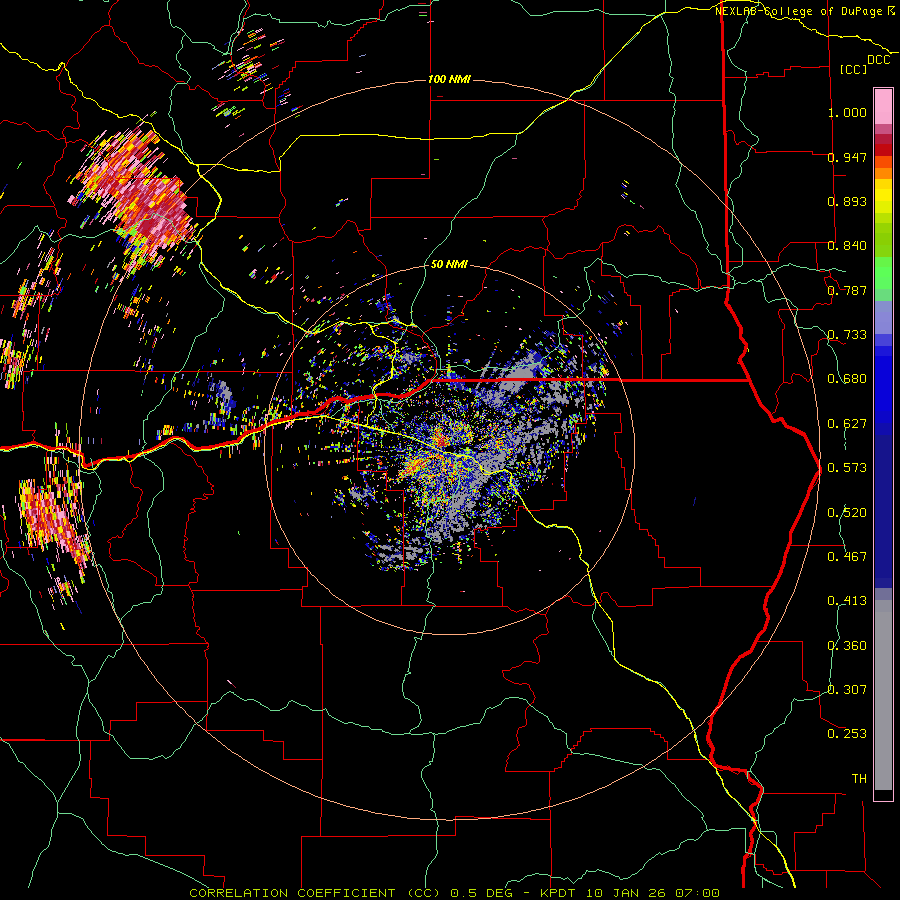This screenshot has width=900, height=900.
Task: Click the 0.307 scale value
Action: point(847,690)
